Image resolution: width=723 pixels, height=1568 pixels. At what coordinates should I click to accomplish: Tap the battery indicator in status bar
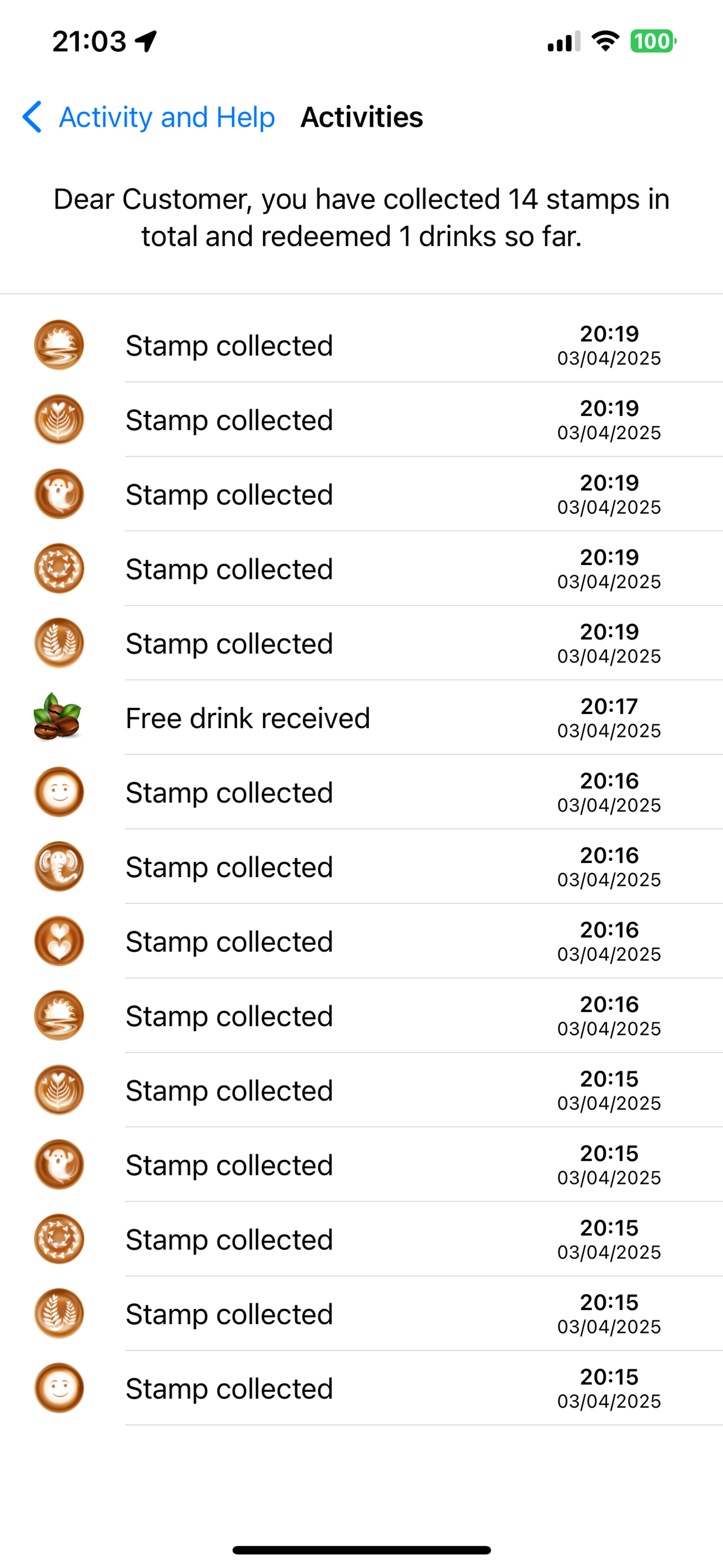point(653,41)
